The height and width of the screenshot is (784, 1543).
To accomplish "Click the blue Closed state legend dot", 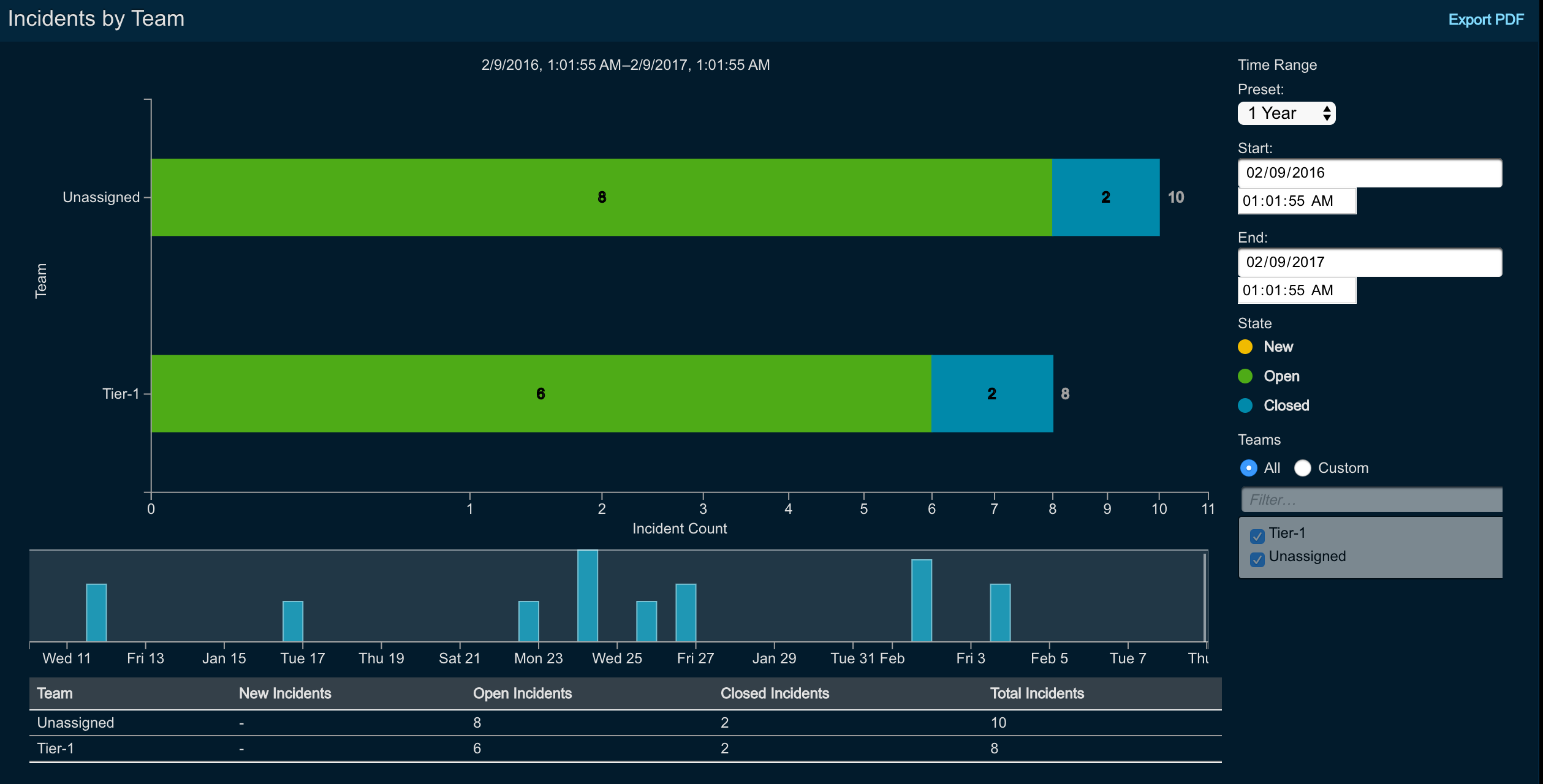I will pyautogui.click(x=1245, y=405).
